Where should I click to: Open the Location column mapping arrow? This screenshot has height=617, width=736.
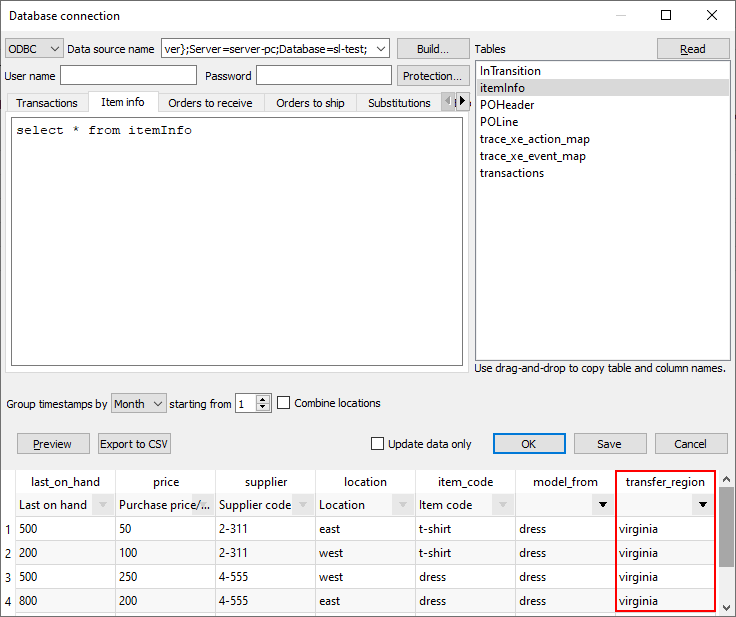click(402, 506)
